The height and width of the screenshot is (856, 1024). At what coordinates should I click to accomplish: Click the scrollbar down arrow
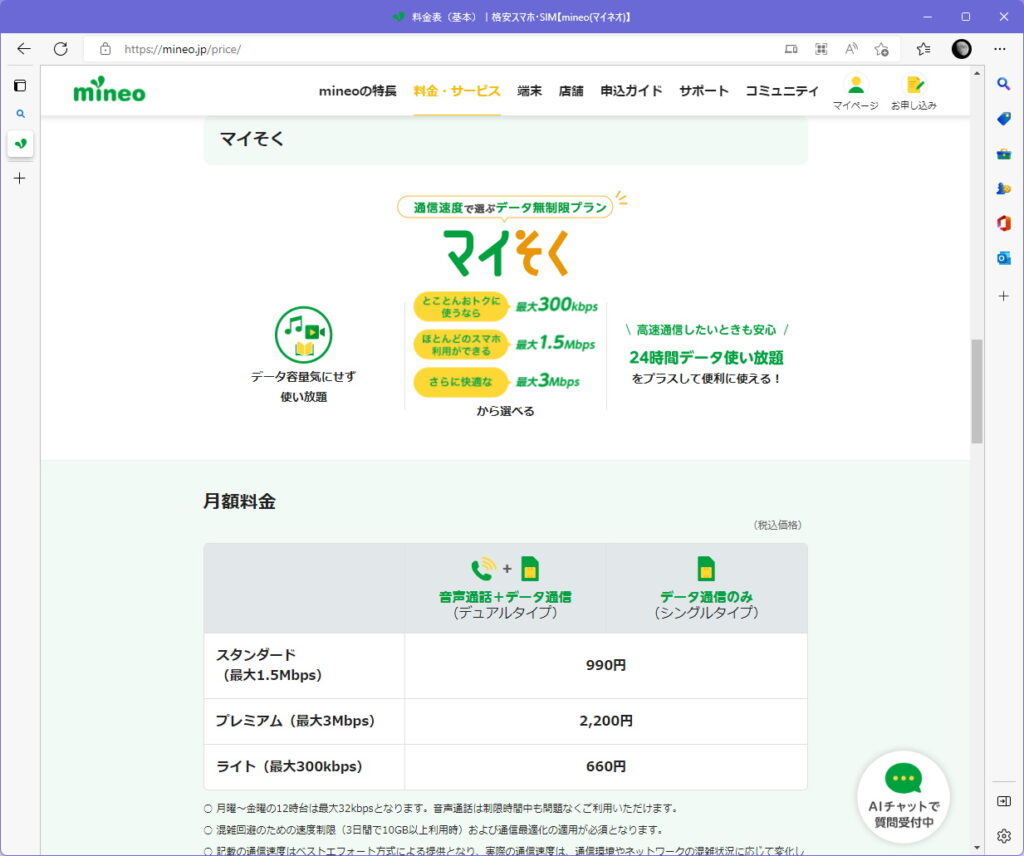977,848
